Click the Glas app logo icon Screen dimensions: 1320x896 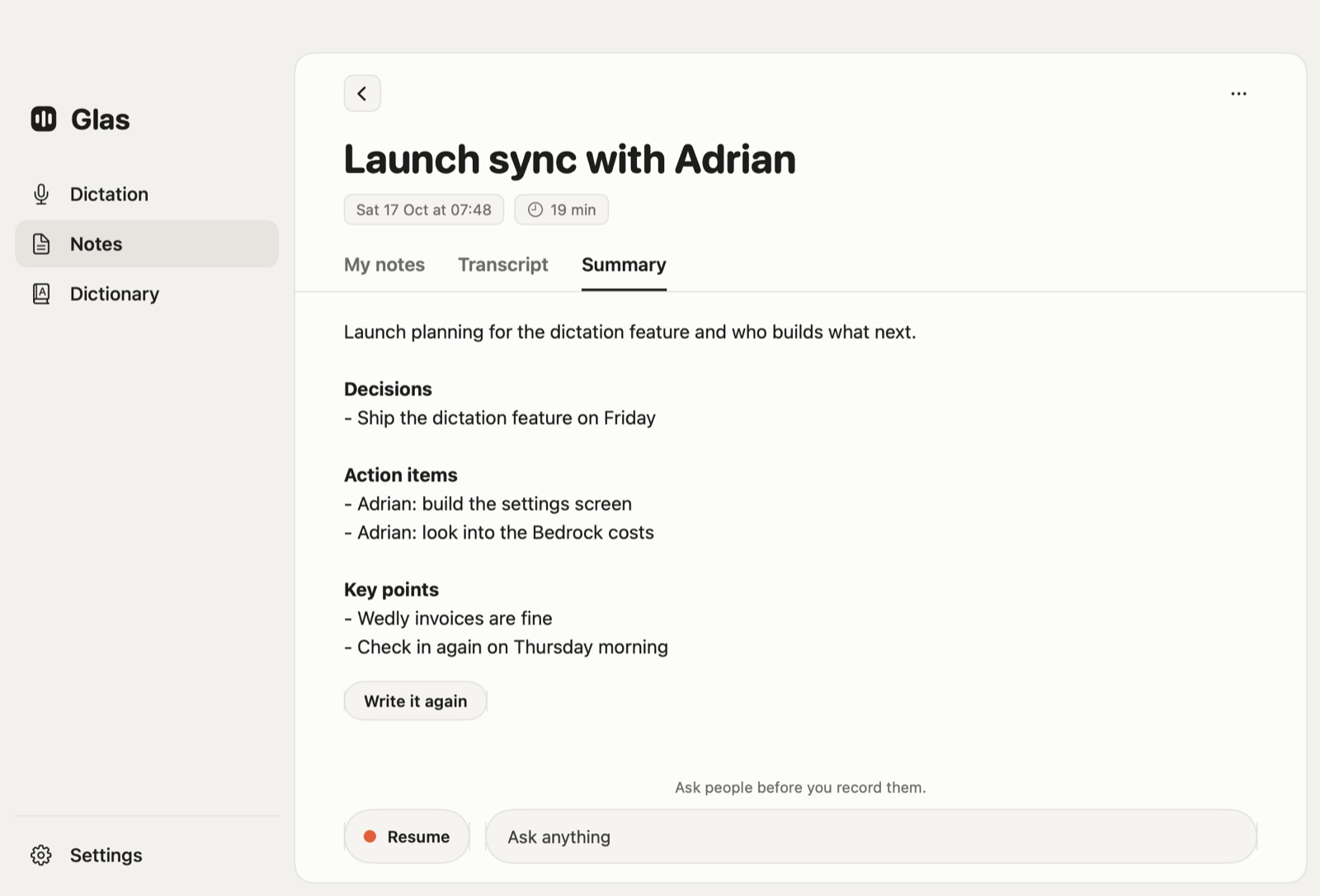(44, 119)
